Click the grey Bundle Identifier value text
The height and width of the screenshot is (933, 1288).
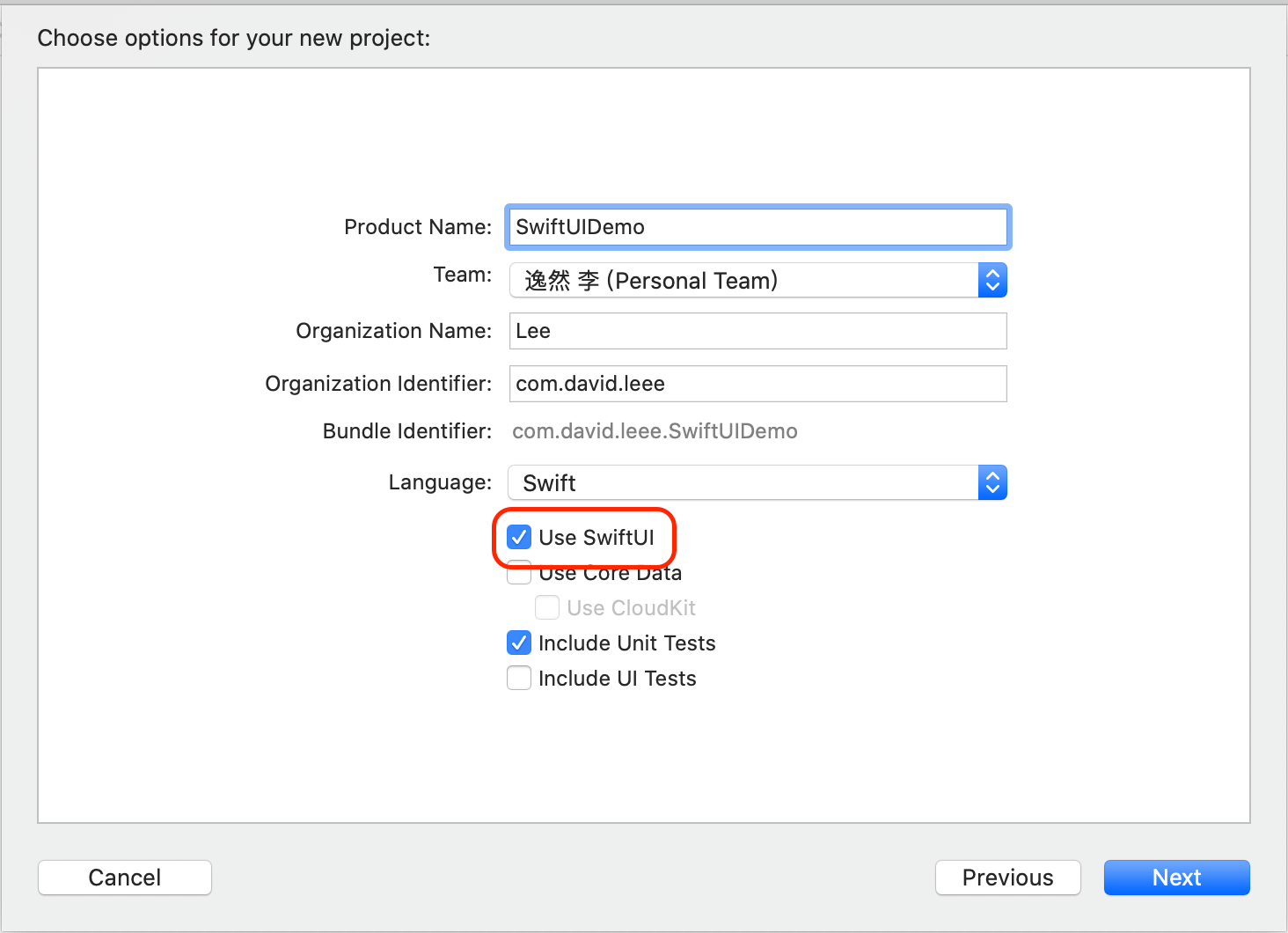(655, 431)
